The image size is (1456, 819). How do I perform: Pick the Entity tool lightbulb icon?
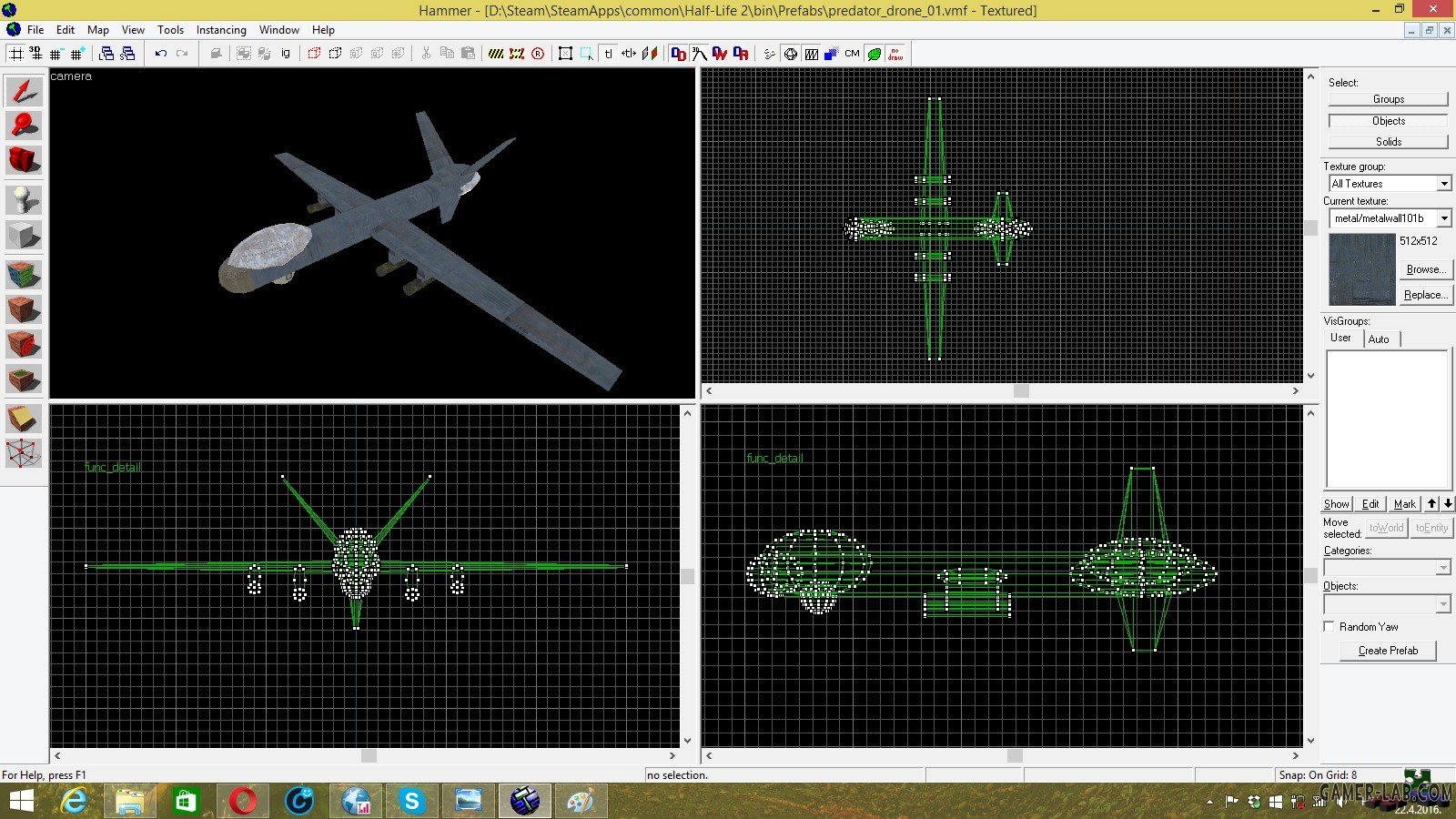25,200
